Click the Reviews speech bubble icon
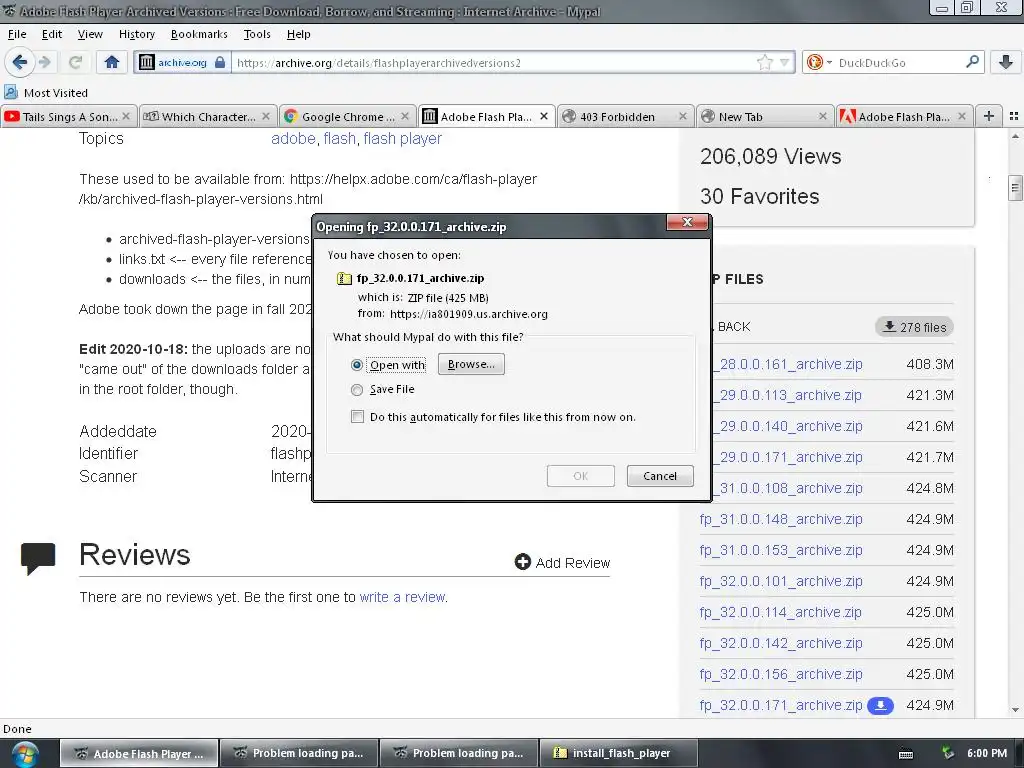 38,558
